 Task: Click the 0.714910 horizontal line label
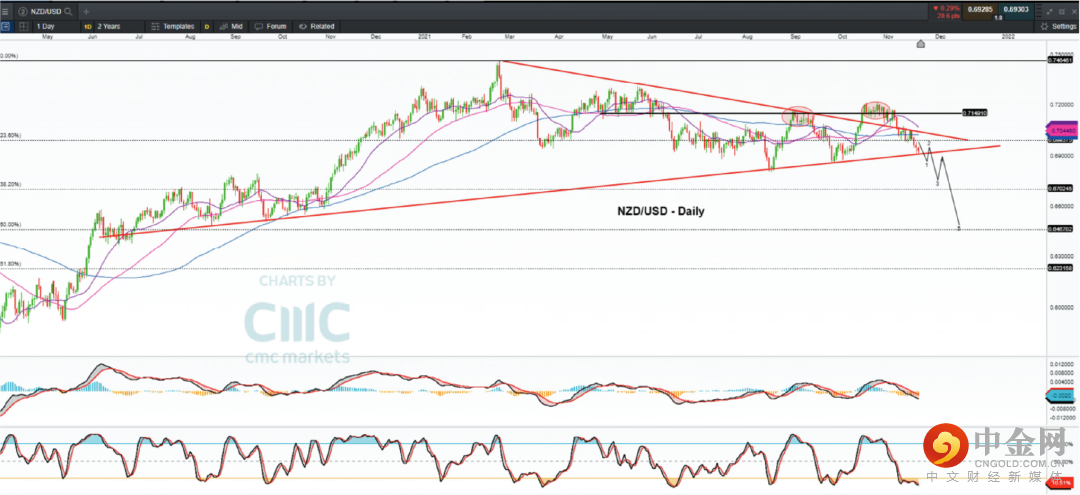point(975,112)
